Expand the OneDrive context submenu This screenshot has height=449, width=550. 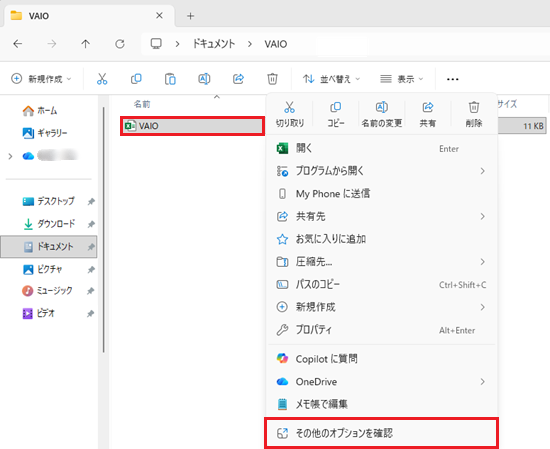(483, 381)
